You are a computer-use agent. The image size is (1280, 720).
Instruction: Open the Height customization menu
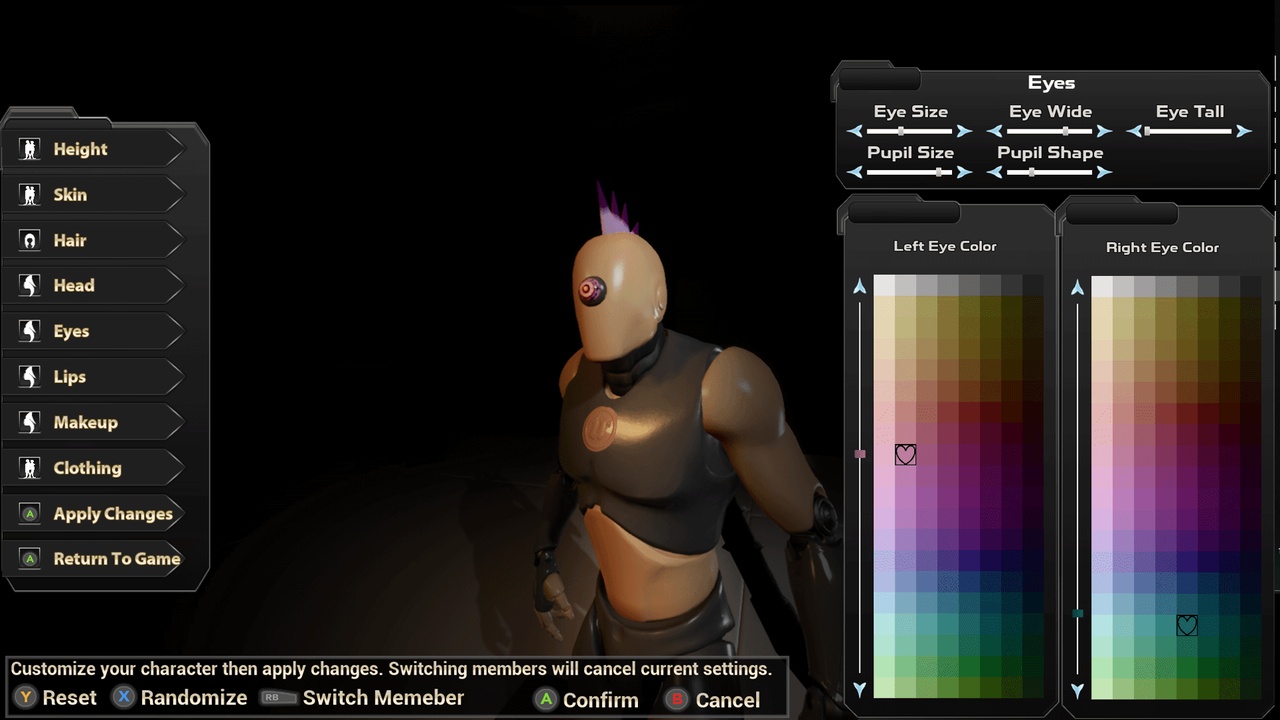pyautogui.click(x=95, y=149)
